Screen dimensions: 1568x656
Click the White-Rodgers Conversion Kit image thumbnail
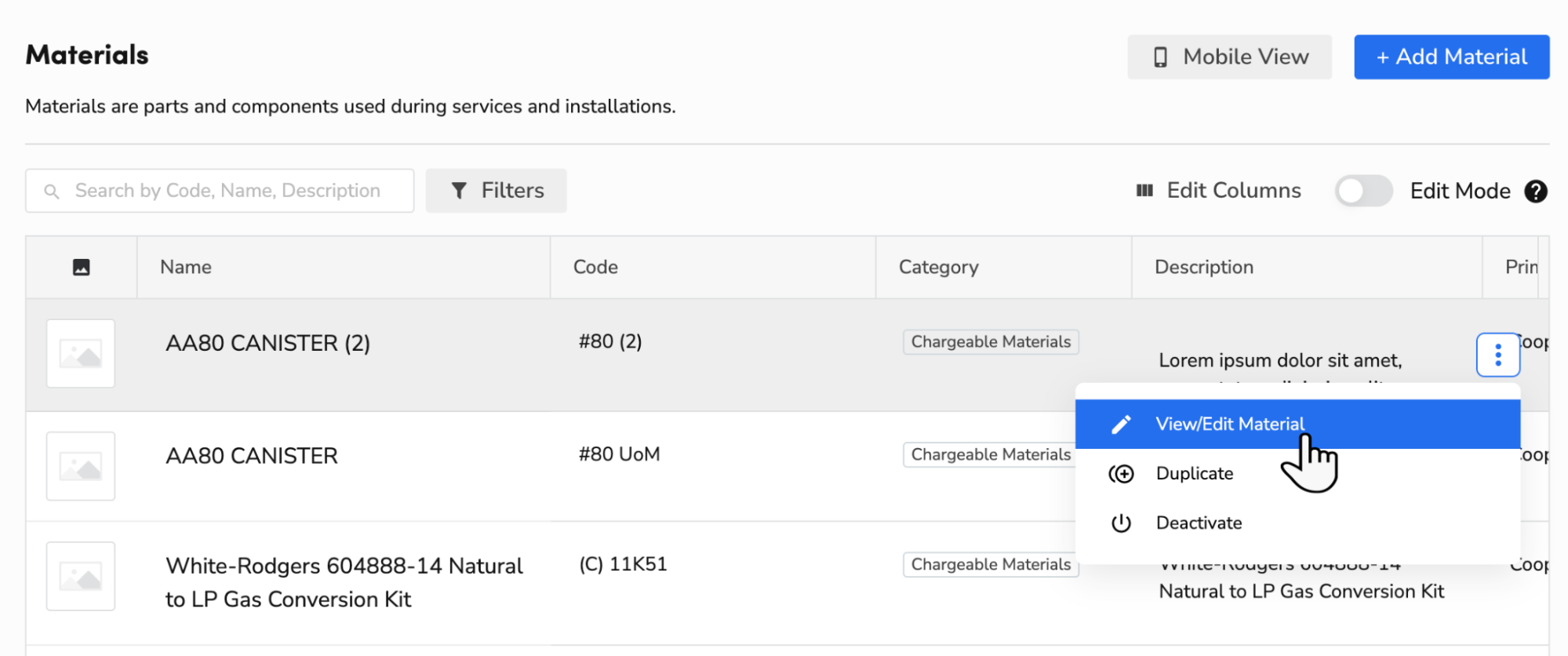pos(81,576)
